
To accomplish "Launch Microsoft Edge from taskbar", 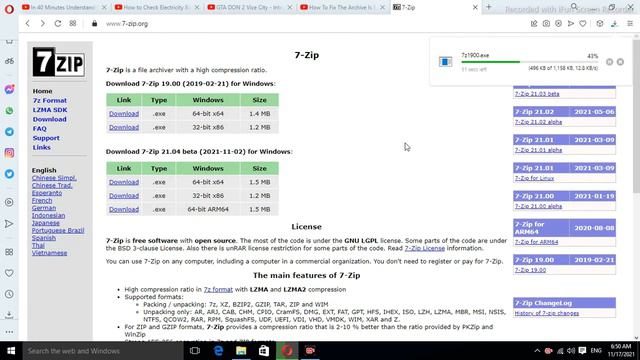I will (x=218, y=351).
